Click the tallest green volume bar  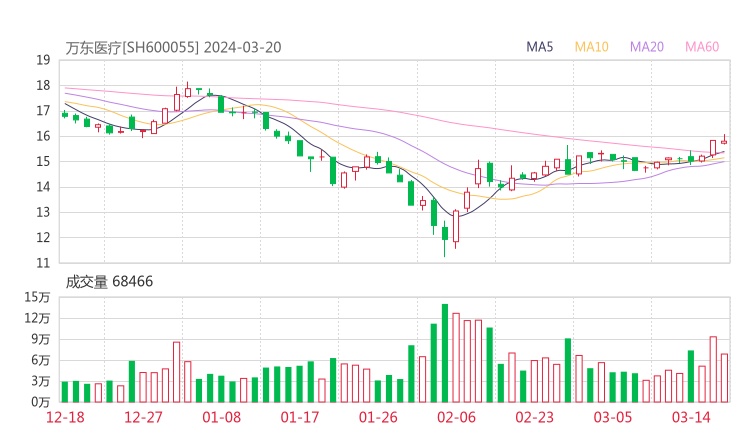click(445, 353)
